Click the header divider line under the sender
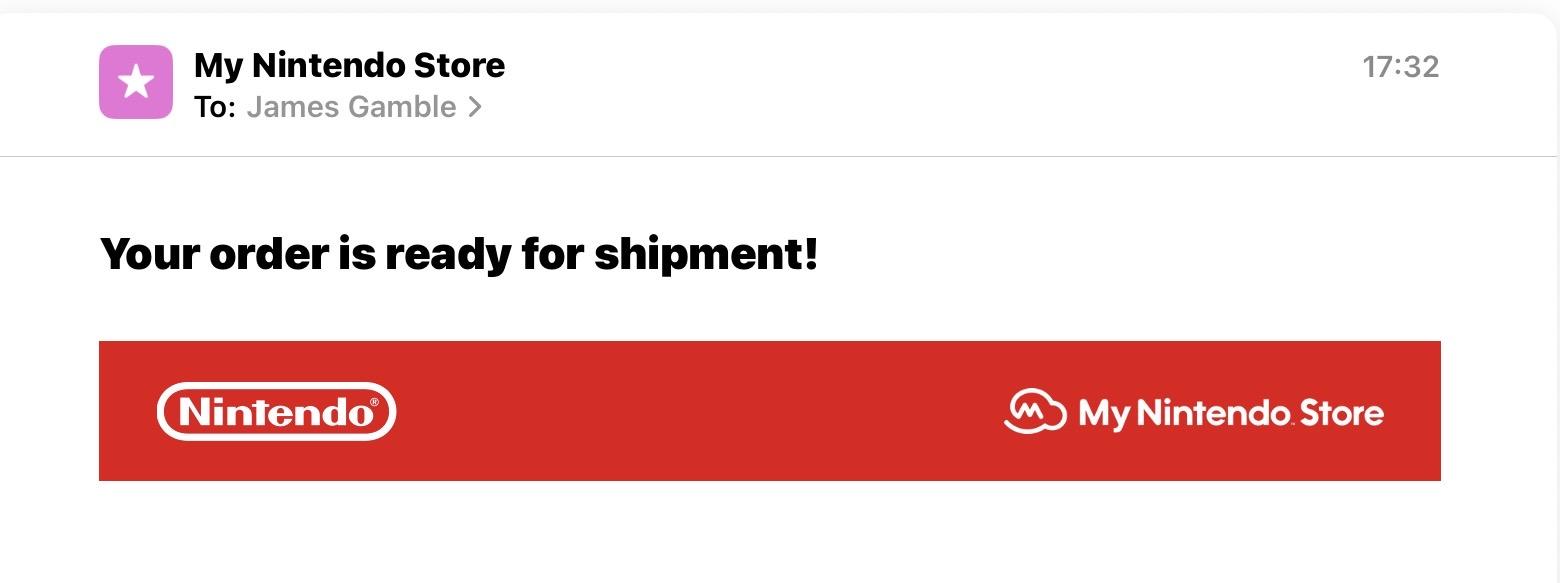 pos(778,156)
